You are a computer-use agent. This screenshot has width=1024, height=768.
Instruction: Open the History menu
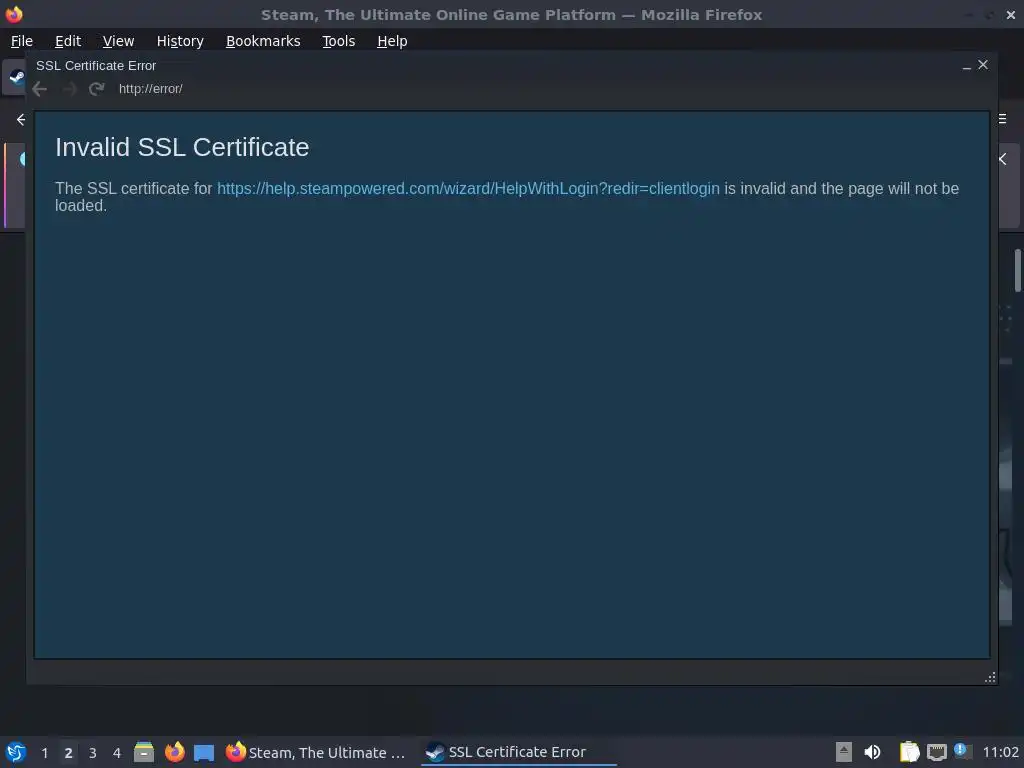tap(180, 41)
